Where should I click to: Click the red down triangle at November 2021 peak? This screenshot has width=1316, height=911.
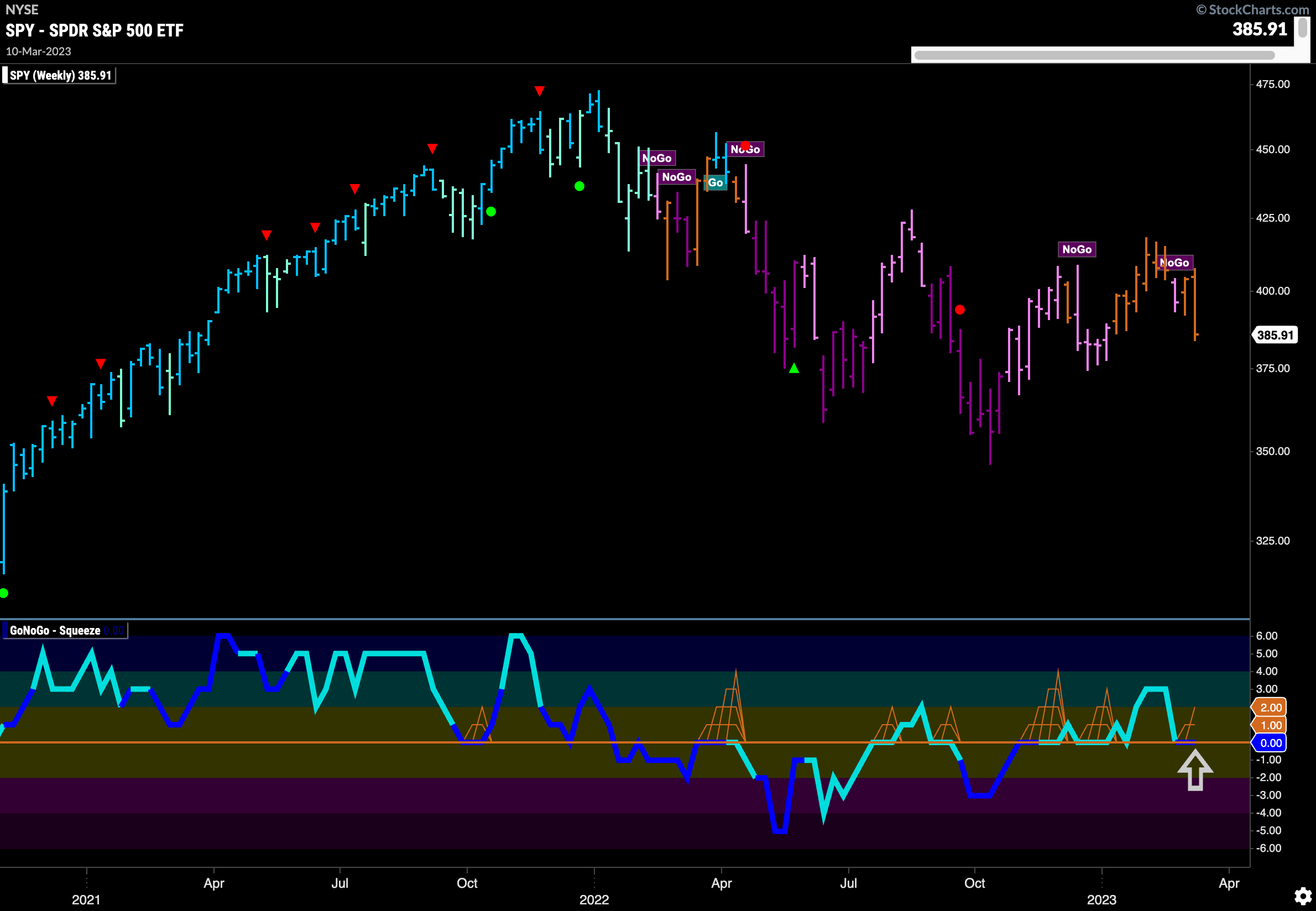click(x=540, y=91)
